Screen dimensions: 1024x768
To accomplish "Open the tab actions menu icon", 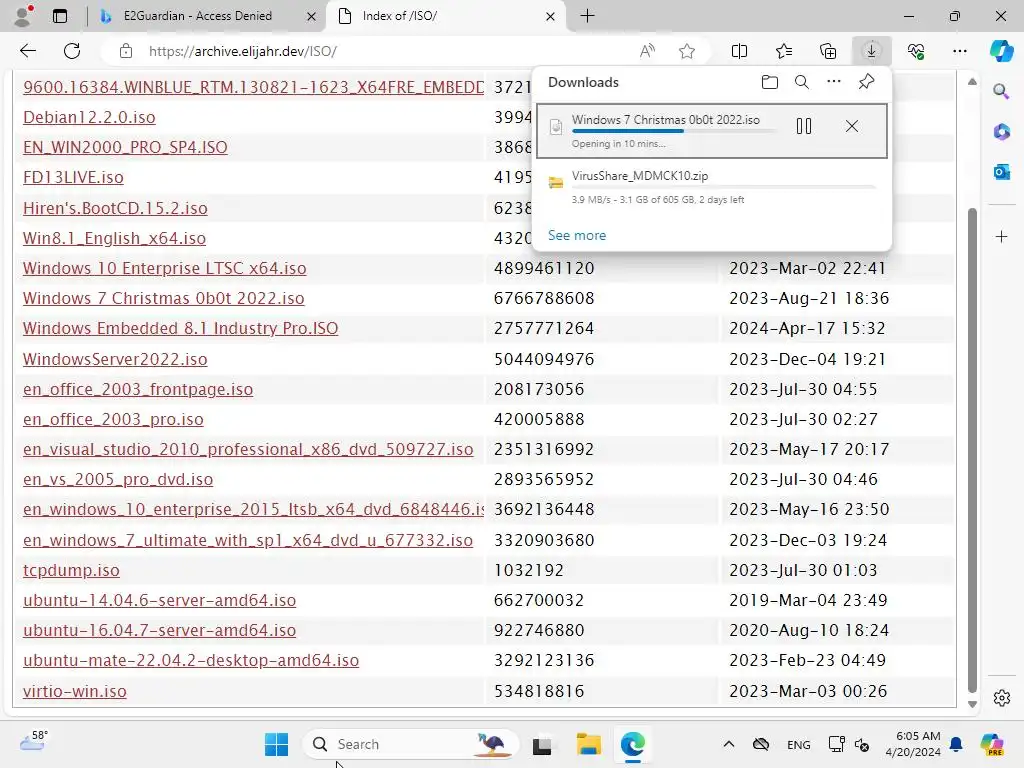I will 59,16.
